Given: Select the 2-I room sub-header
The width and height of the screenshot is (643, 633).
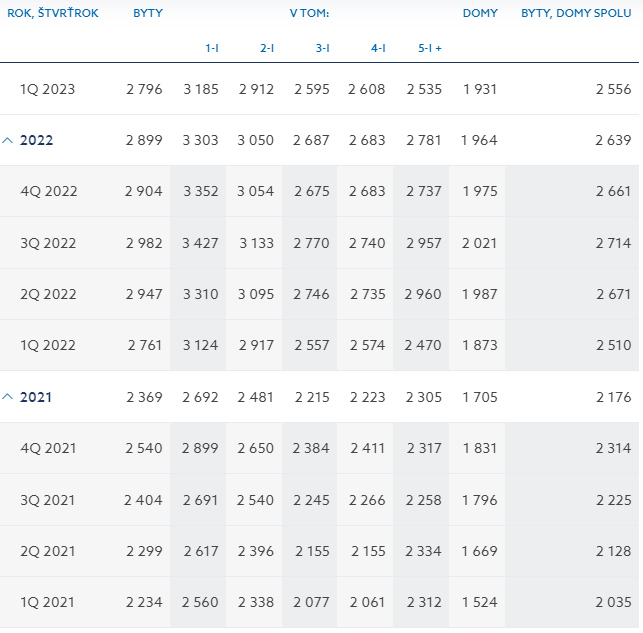Looking at the screenshot, I should (x=267, y=48).
